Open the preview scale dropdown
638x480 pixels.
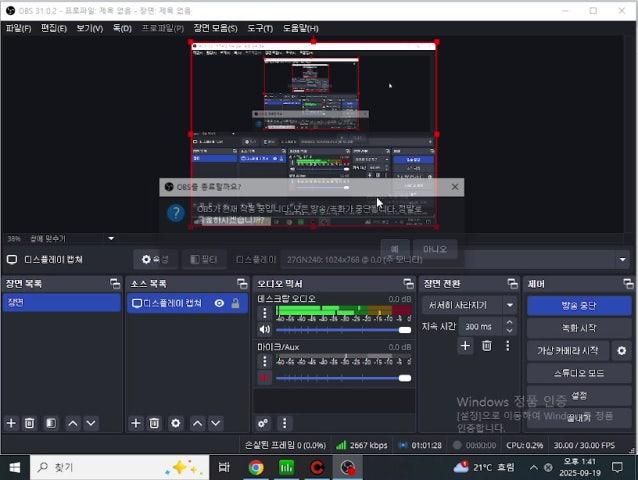point(111,238)
